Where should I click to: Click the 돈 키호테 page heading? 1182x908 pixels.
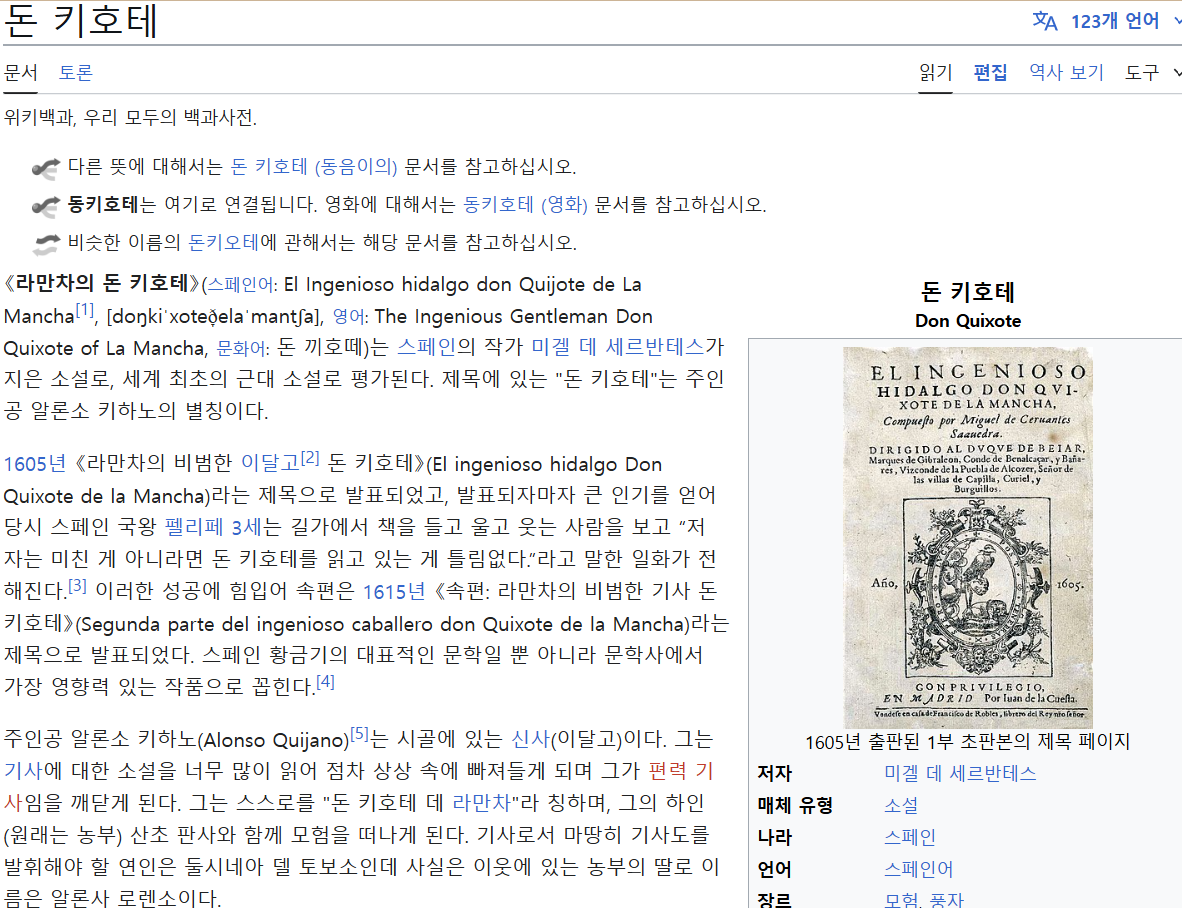pyautogui.click(x=81, y=20)
